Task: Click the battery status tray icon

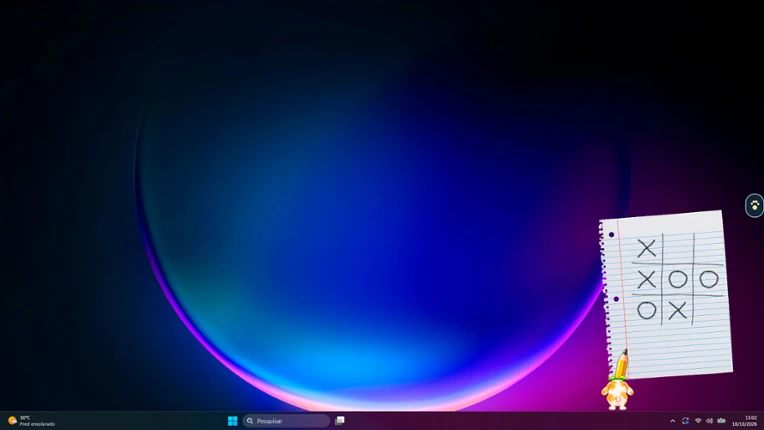Action: pos(722,420)
